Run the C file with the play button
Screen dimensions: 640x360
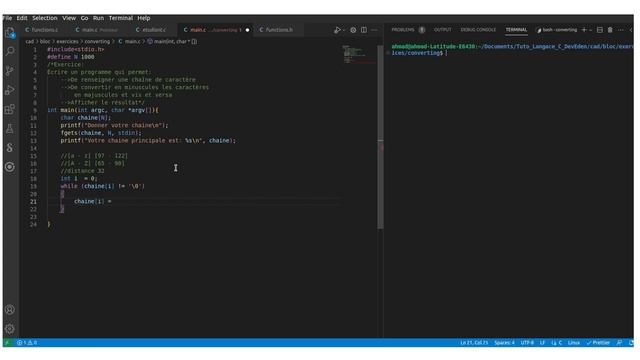tap(337, 30)
